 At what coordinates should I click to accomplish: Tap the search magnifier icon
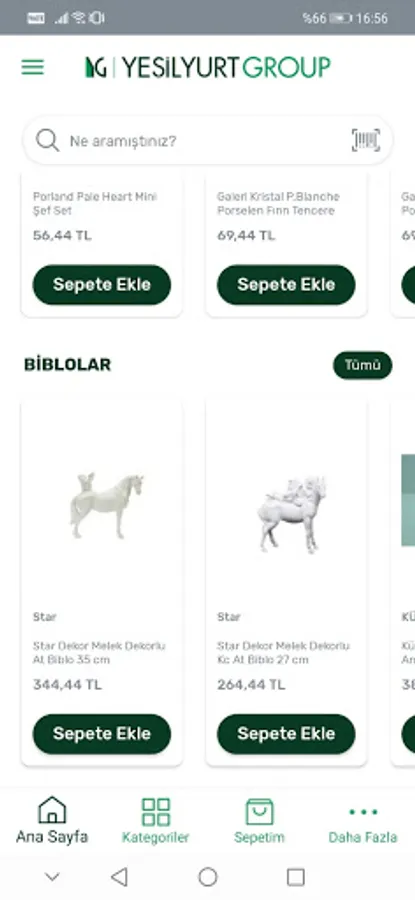[x=47, y=140]
